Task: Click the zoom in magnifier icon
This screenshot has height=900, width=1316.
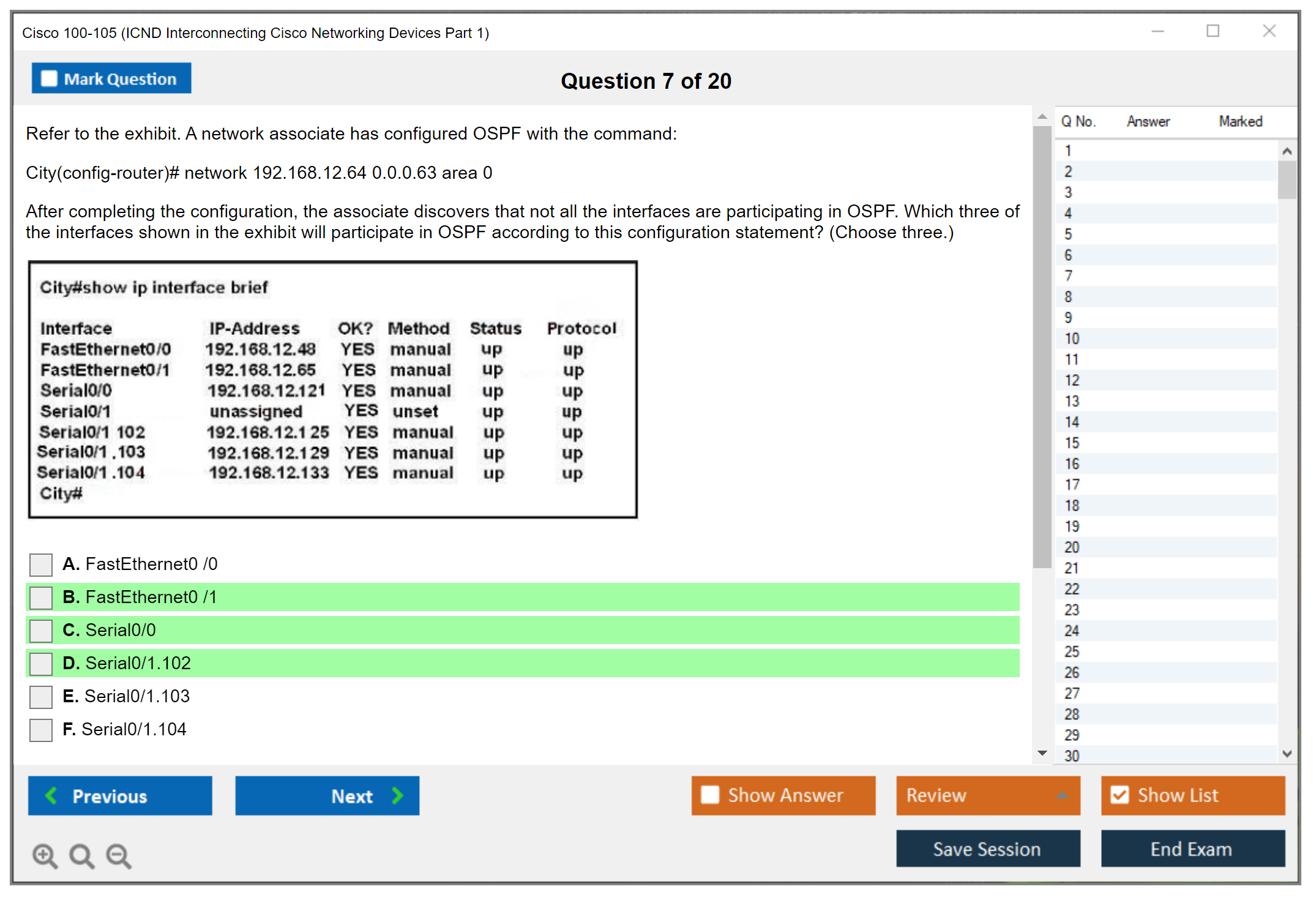Action: 45,855
